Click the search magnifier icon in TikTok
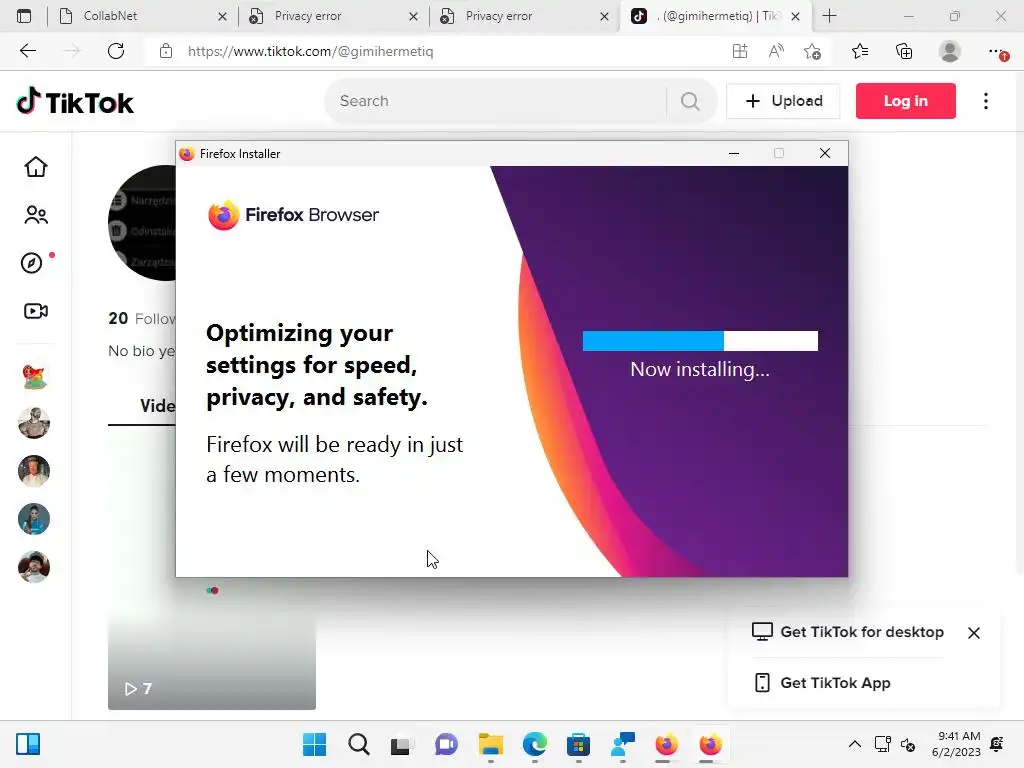 [x=690, y=101]
